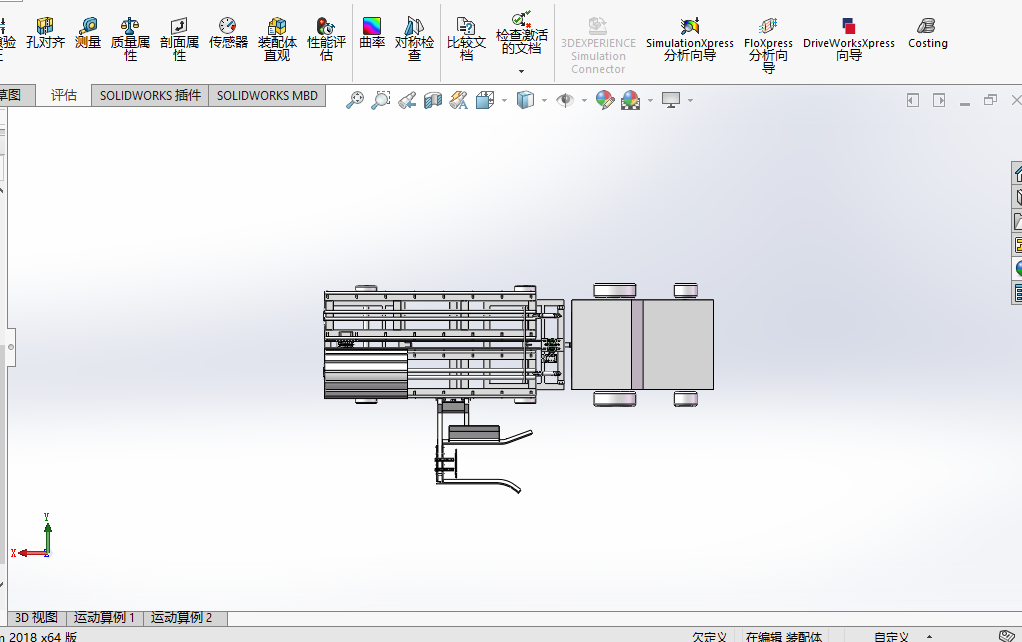Image resolution: width=1022 pixels, height=642 pixels.
Task: Restore previous view with flashlight arrow icon
Action: point(407,100)
